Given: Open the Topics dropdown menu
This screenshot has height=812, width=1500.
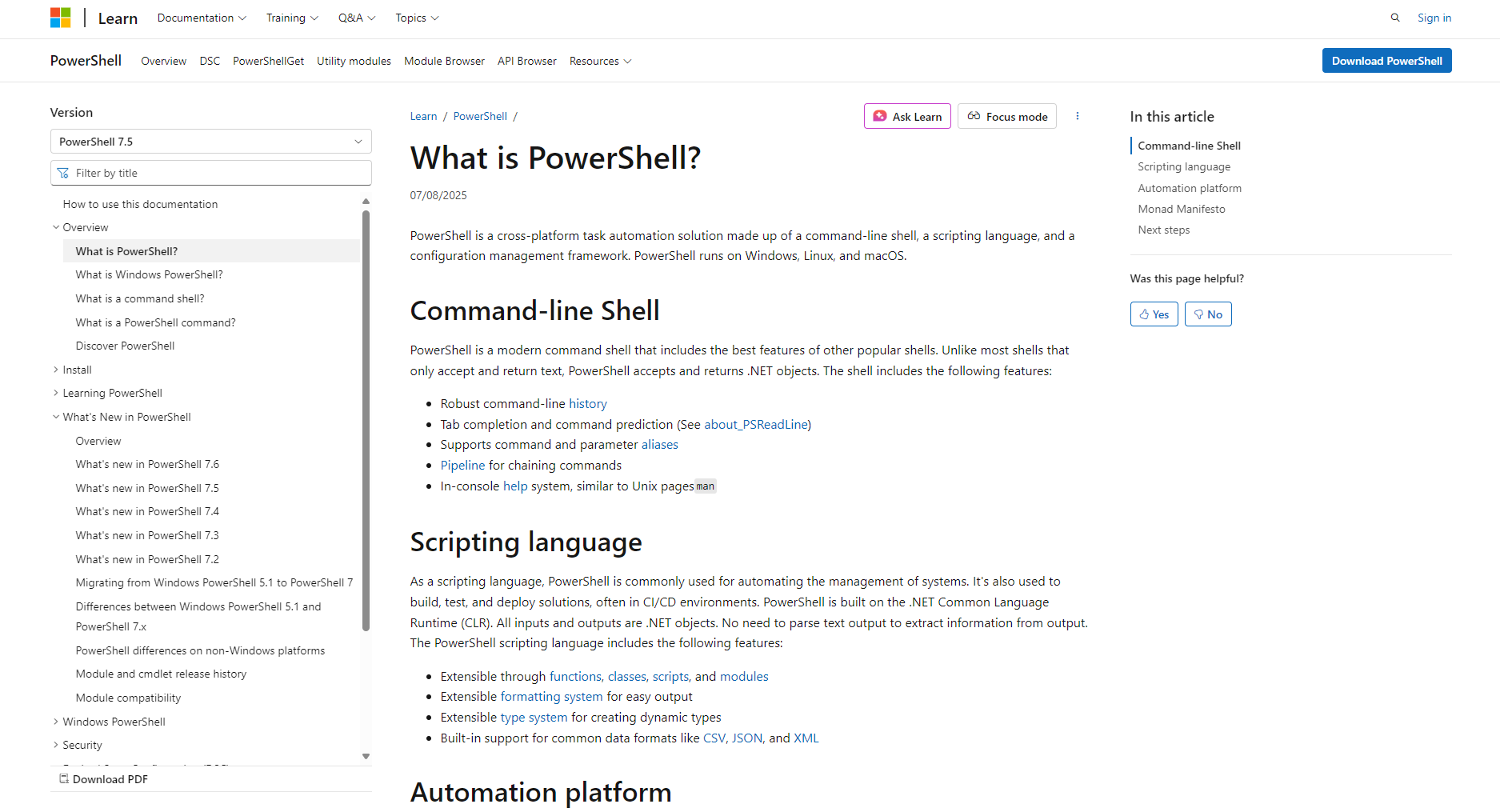Looking at the screenshot, I should point(417,18).
